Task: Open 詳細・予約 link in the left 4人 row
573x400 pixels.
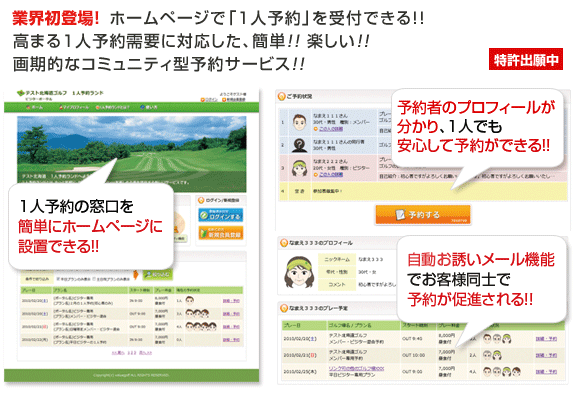Action: (231, 327)
